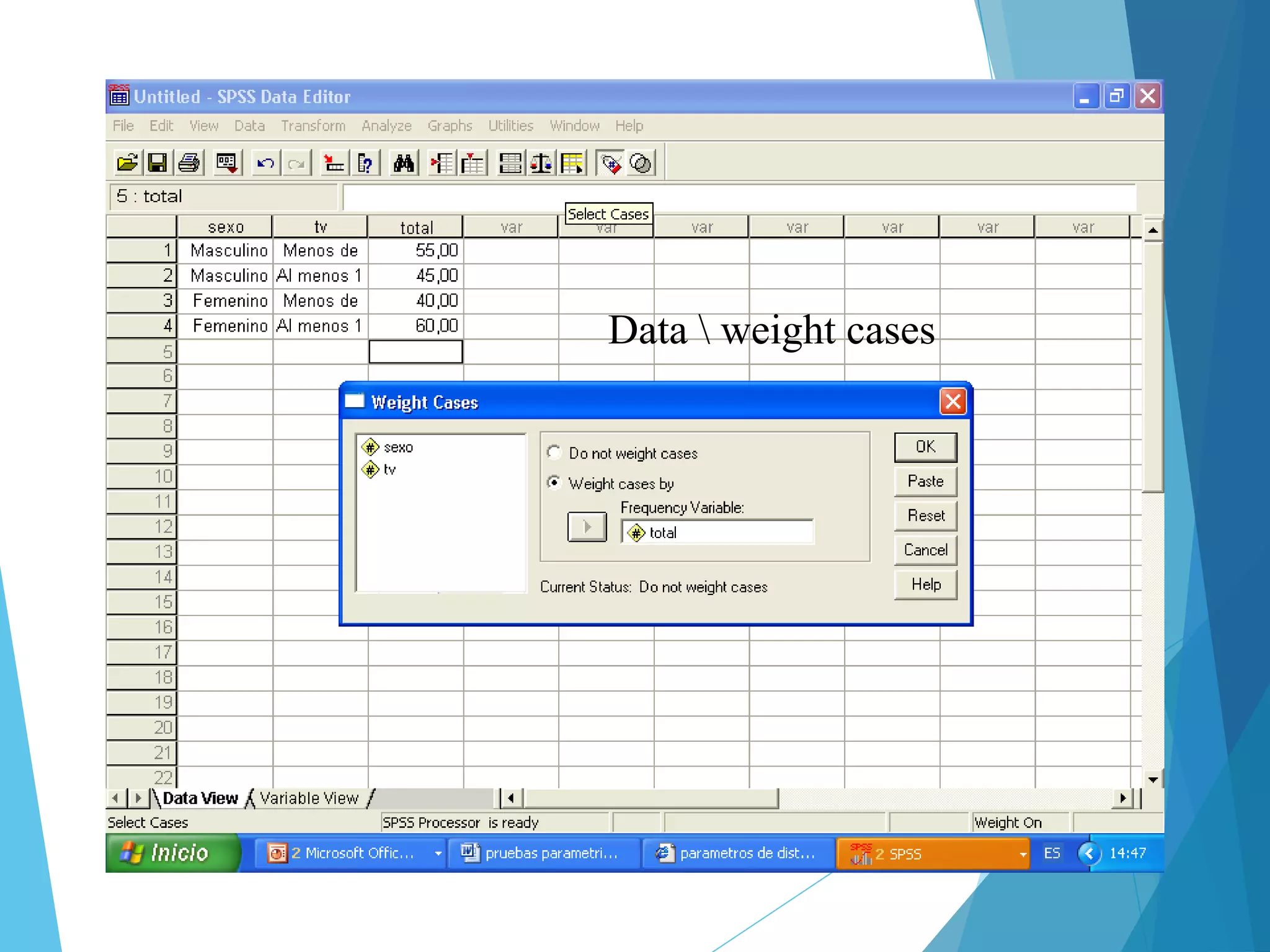This screenshot has width=1270, height=952.
Task: Open the Graphs menu
Action: click(450, 126)
